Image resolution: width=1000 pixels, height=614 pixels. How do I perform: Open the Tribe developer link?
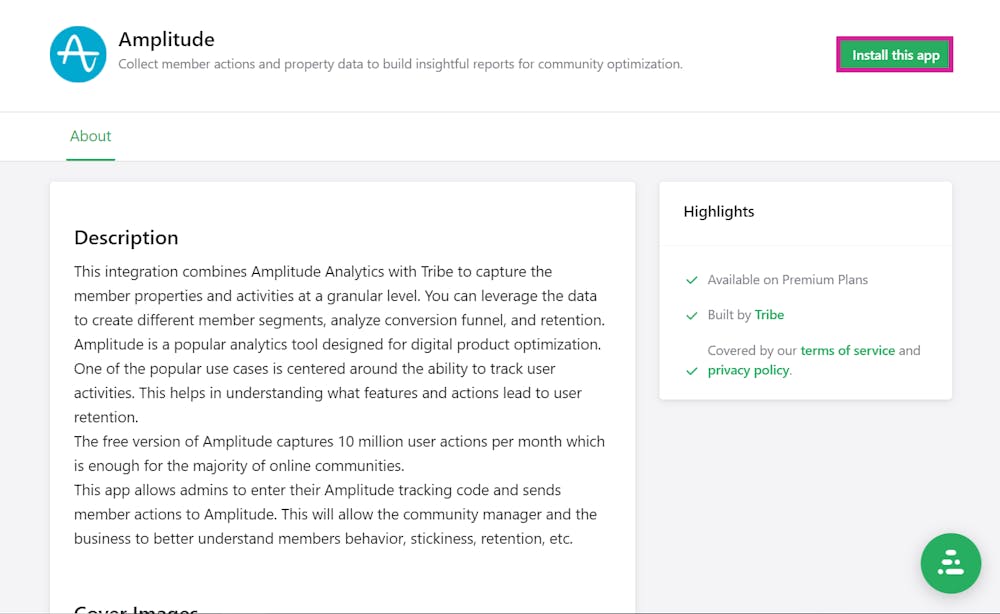click(x=769, y=315)
